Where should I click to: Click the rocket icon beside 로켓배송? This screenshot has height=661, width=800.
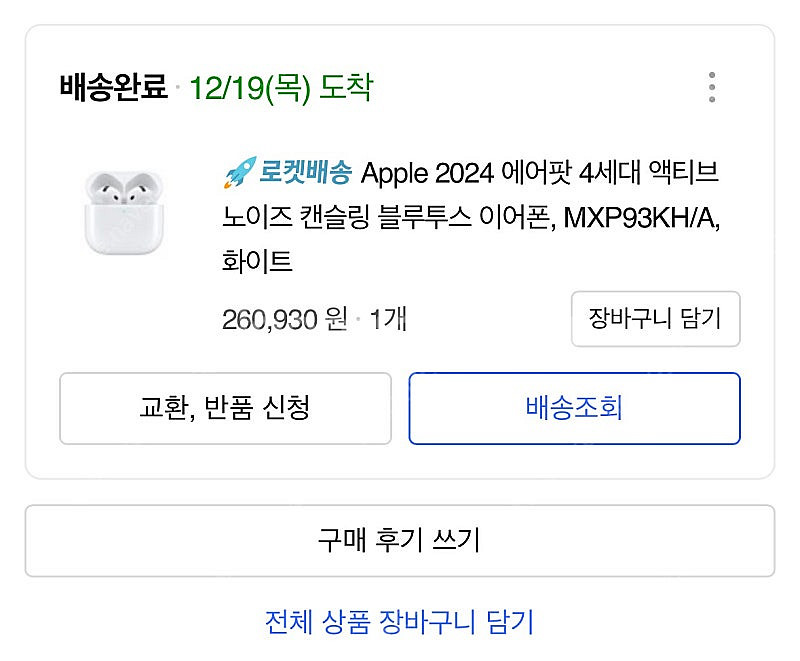click(240, 172)
